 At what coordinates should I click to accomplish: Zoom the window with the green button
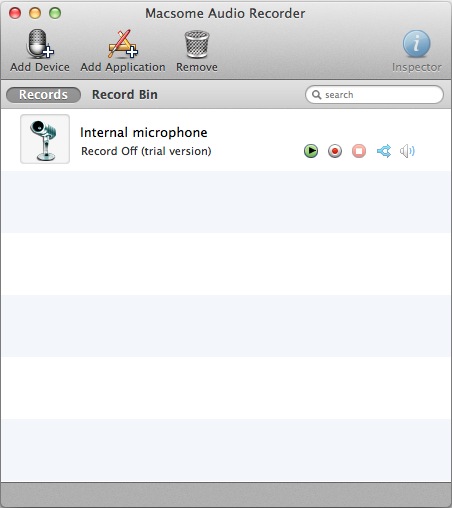[x=55, y=13]
